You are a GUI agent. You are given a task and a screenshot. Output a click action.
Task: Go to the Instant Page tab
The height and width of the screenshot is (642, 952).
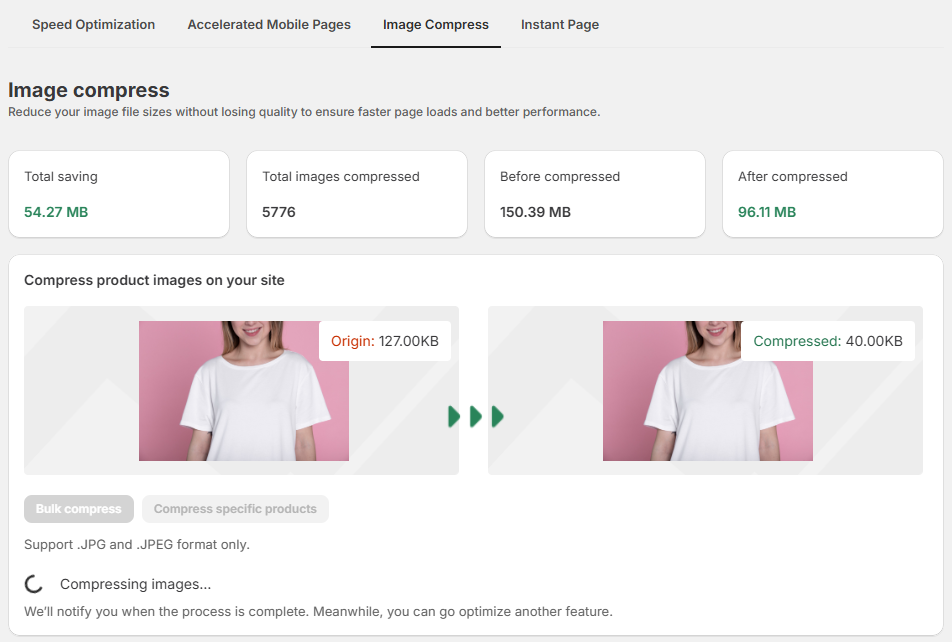coord(559,24)
